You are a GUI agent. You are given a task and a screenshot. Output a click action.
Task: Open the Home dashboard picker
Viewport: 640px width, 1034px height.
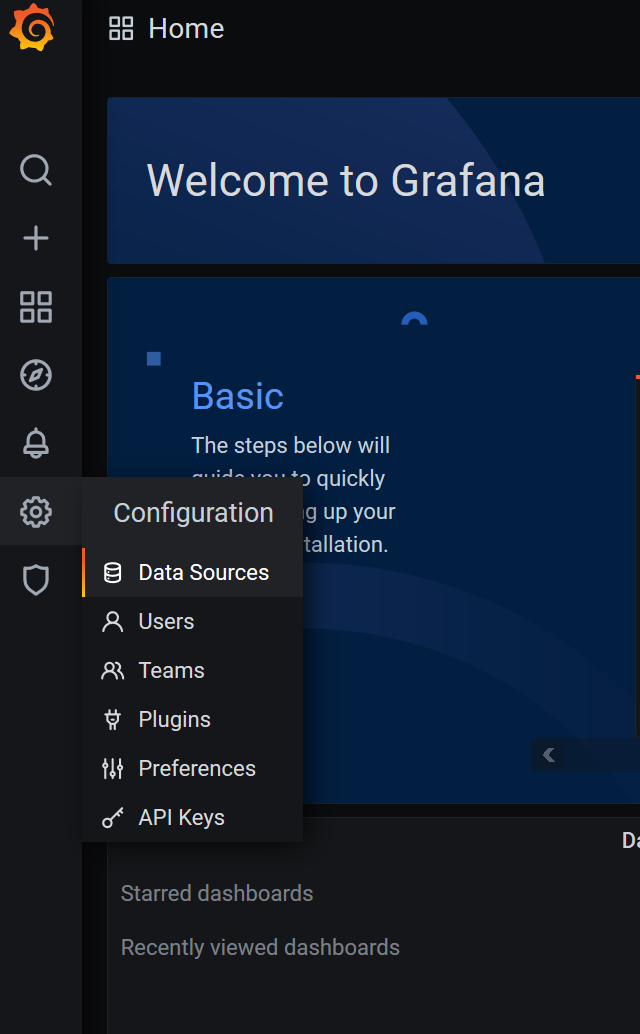point(187,28)
